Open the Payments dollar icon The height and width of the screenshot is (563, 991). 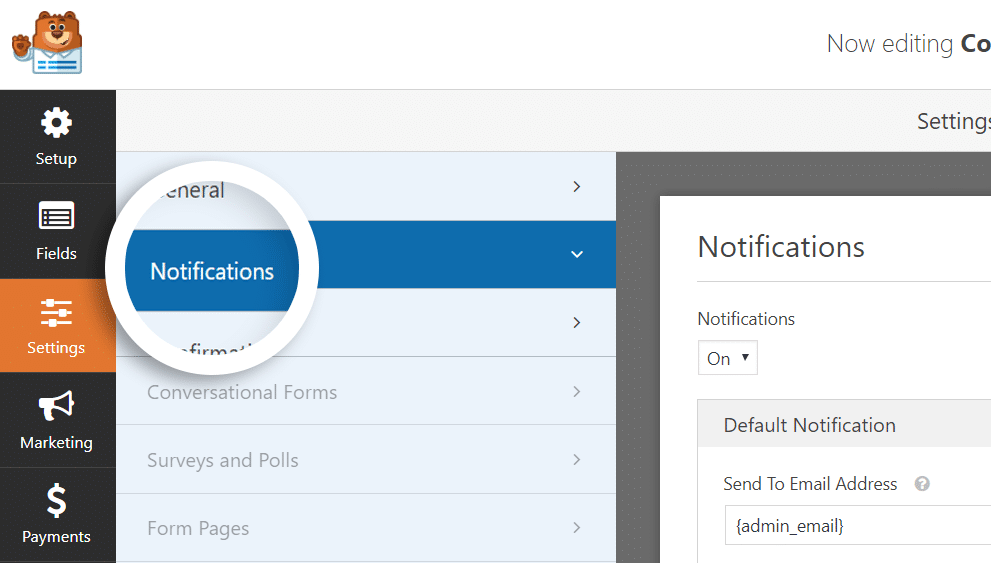tap(56, 500)
